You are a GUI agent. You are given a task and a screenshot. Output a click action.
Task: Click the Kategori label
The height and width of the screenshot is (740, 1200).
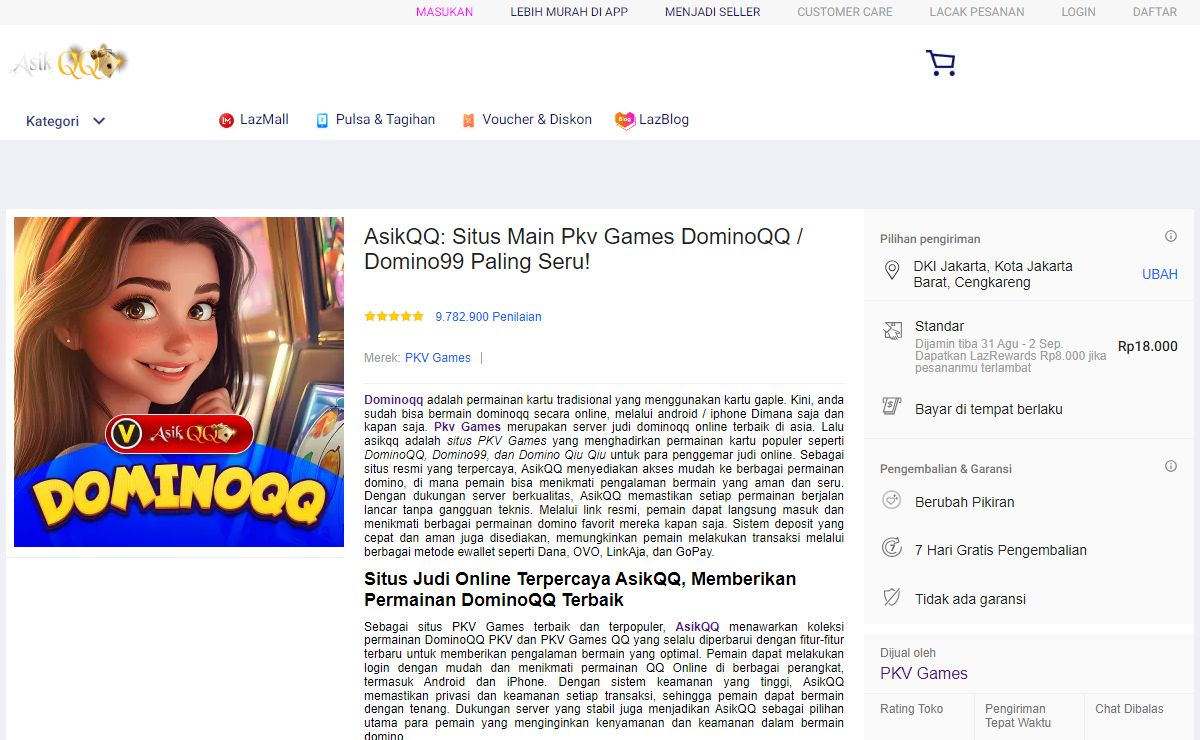(52, 121)
